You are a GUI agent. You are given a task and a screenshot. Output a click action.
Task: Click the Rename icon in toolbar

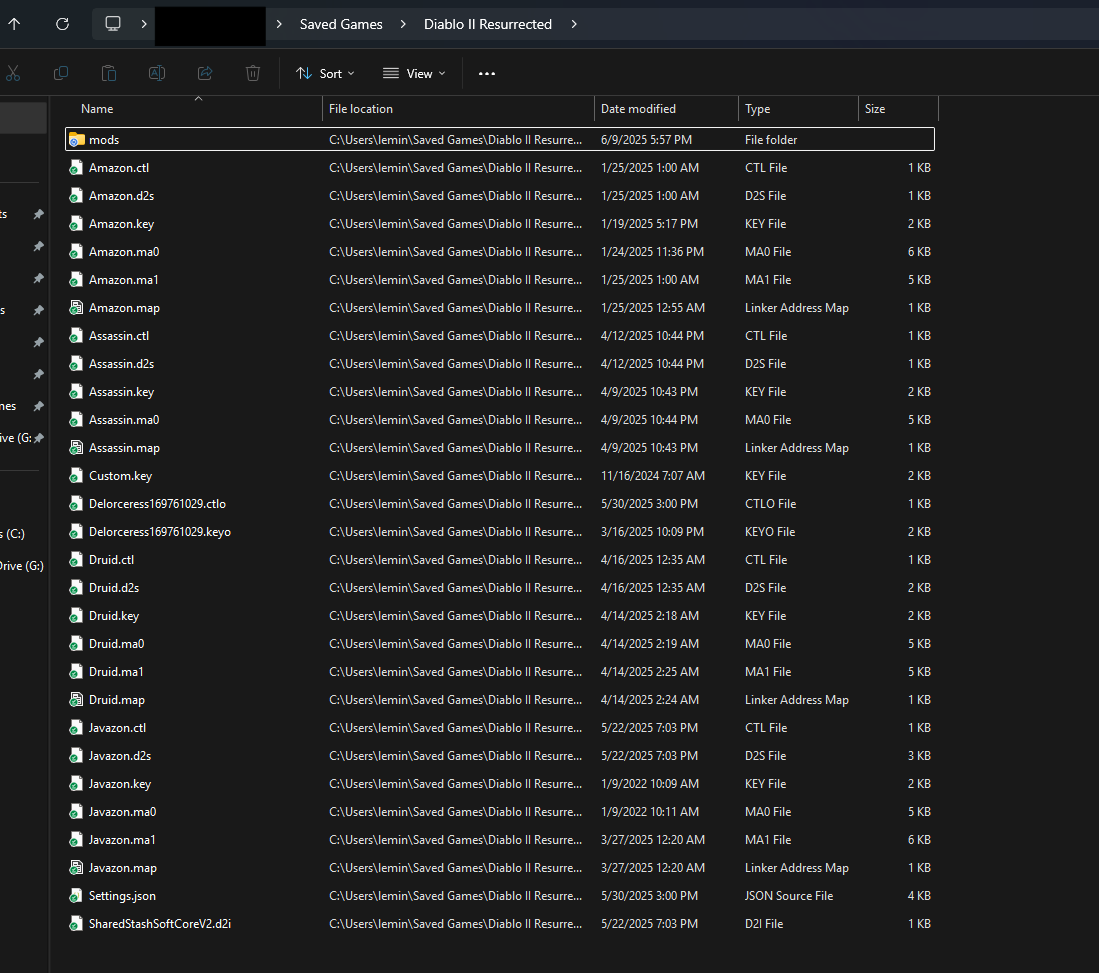tap(157, 73)
